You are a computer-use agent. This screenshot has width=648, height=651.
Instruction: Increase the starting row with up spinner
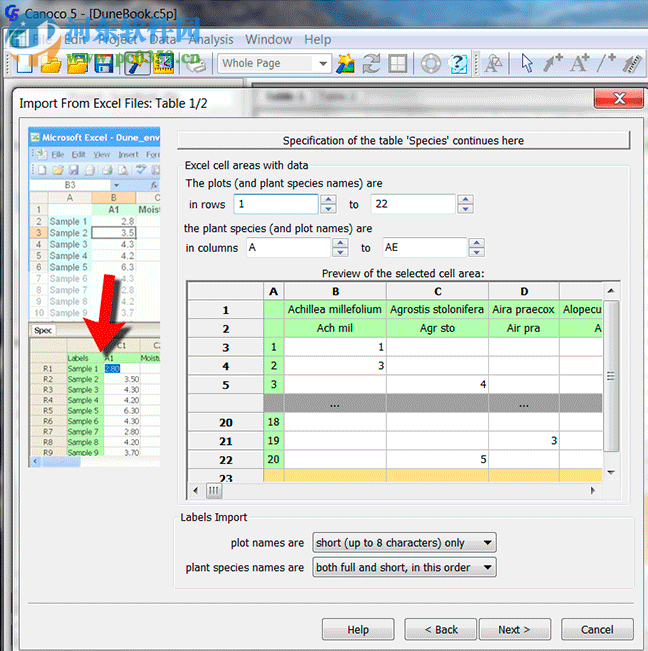328,199
